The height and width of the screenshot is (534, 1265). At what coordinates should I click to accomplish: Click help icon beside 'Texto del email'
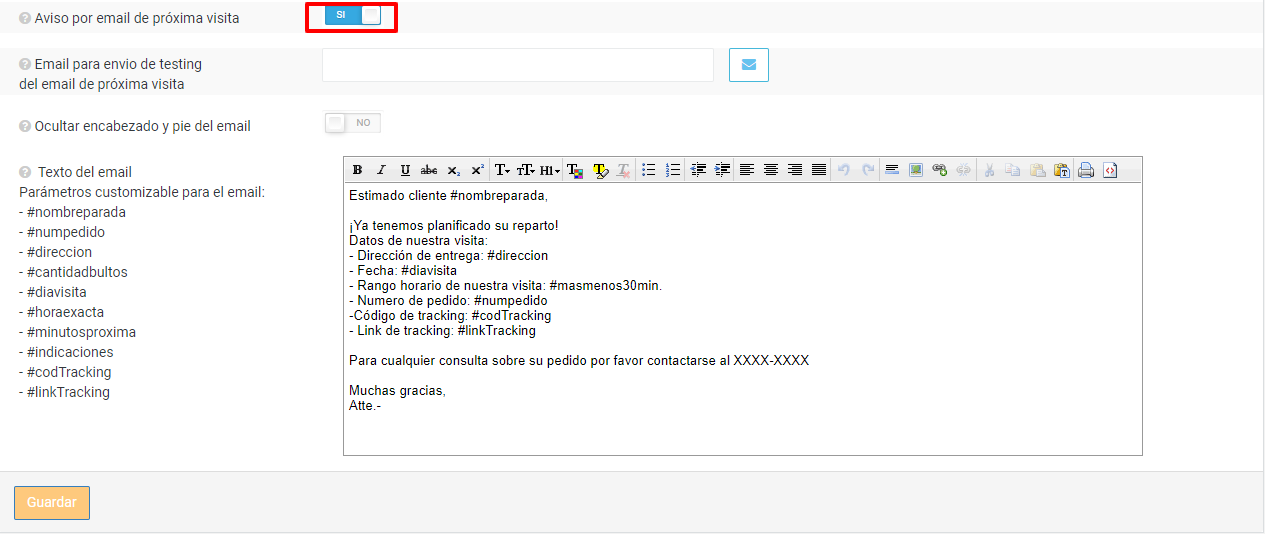point(25,172)
